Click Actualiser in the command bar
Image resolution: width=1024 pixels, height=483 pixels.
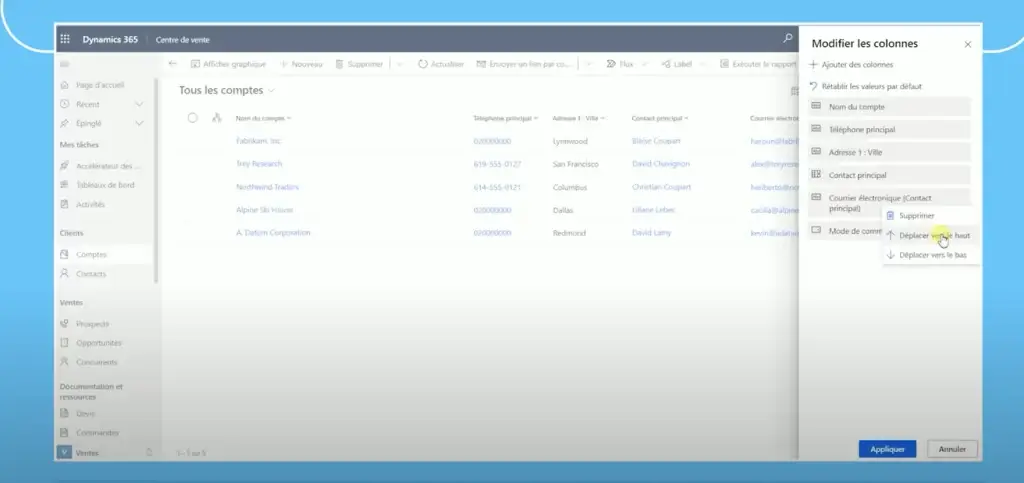point(441,64)
